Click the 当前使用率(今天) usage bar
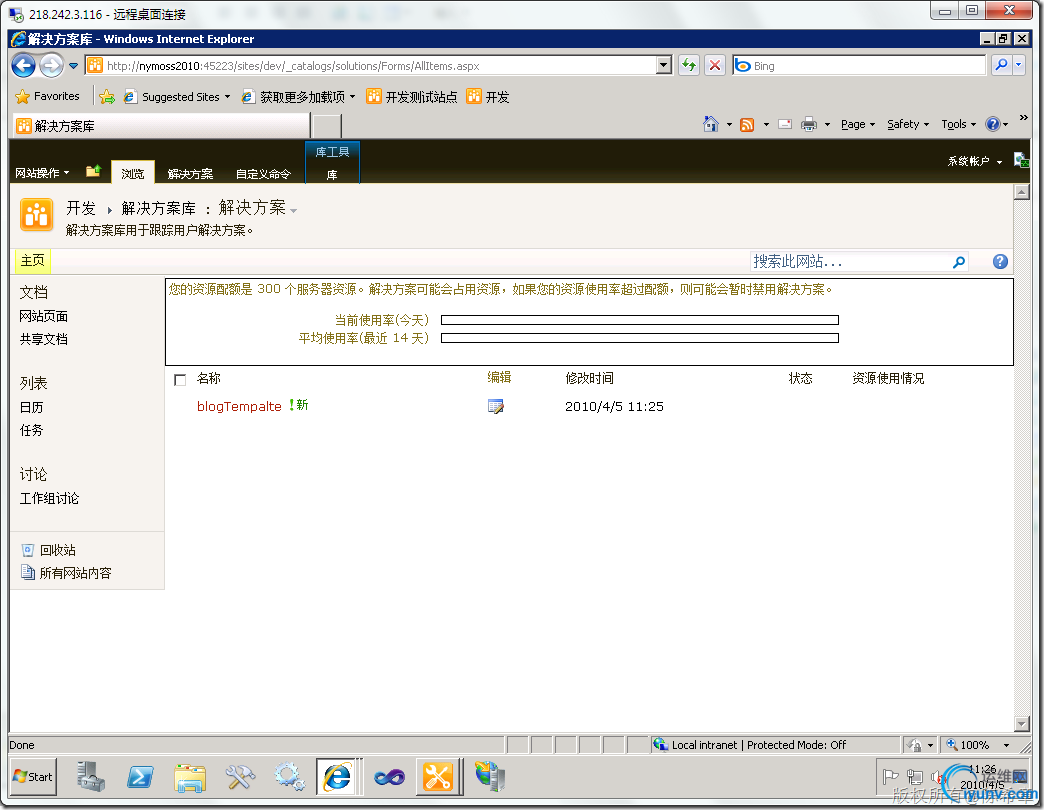 [x=640, y=320]
